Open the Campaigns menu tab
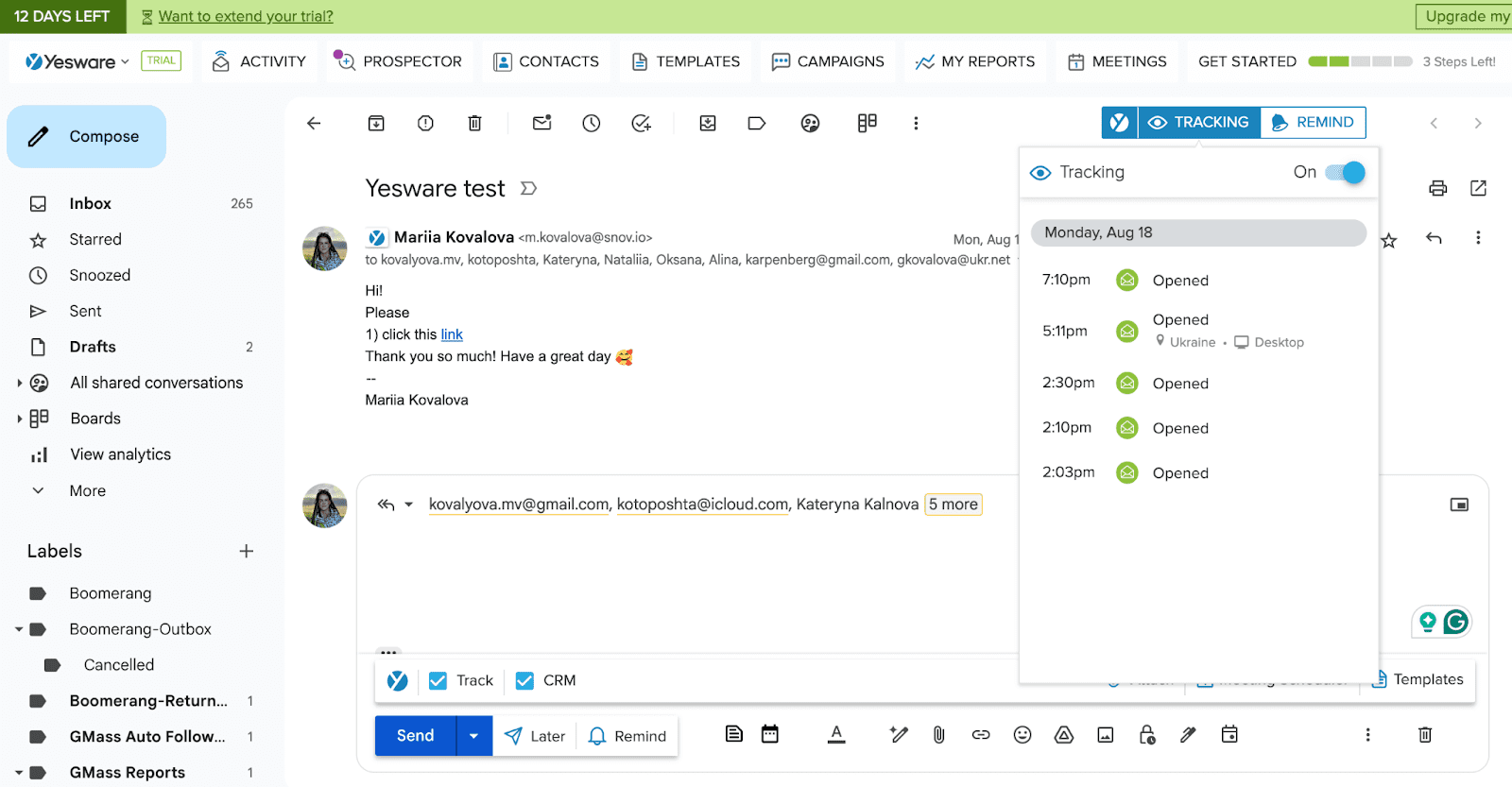Screen dimensions: 1512x787 tap(828, 61)
